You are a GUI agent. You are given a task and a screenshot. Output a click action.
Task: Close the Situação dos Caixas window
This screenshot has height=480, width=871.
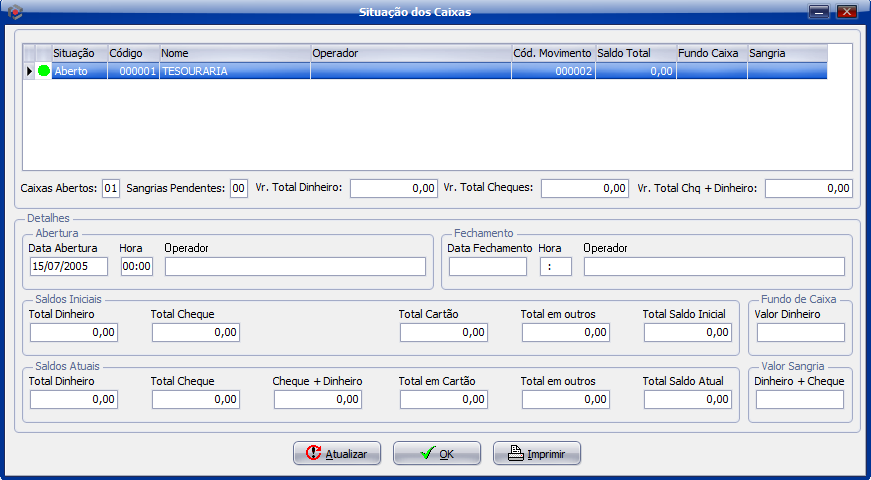pos(847,12)
